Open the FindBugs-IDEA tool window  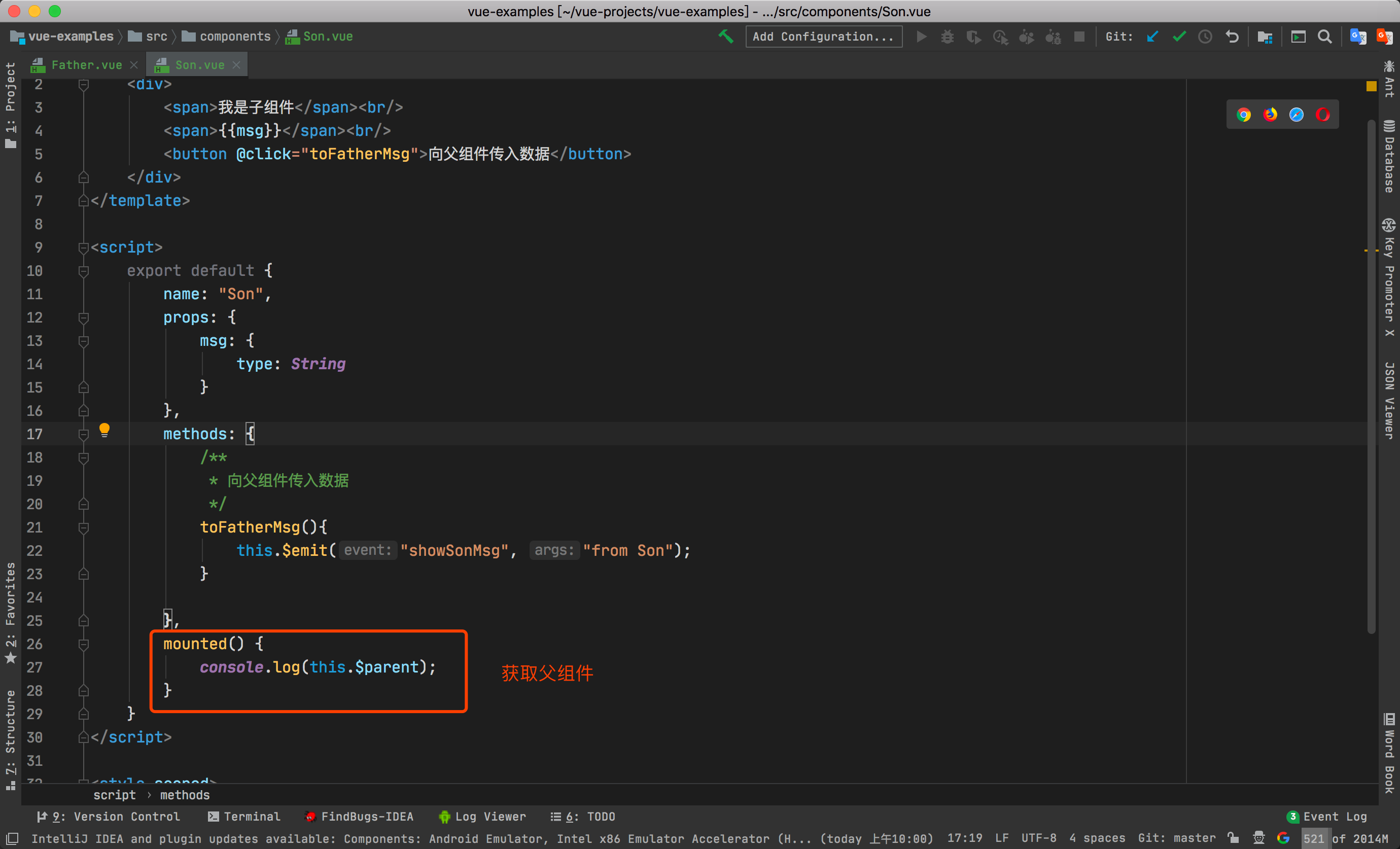pyautogui.click(x=359, y=817)
